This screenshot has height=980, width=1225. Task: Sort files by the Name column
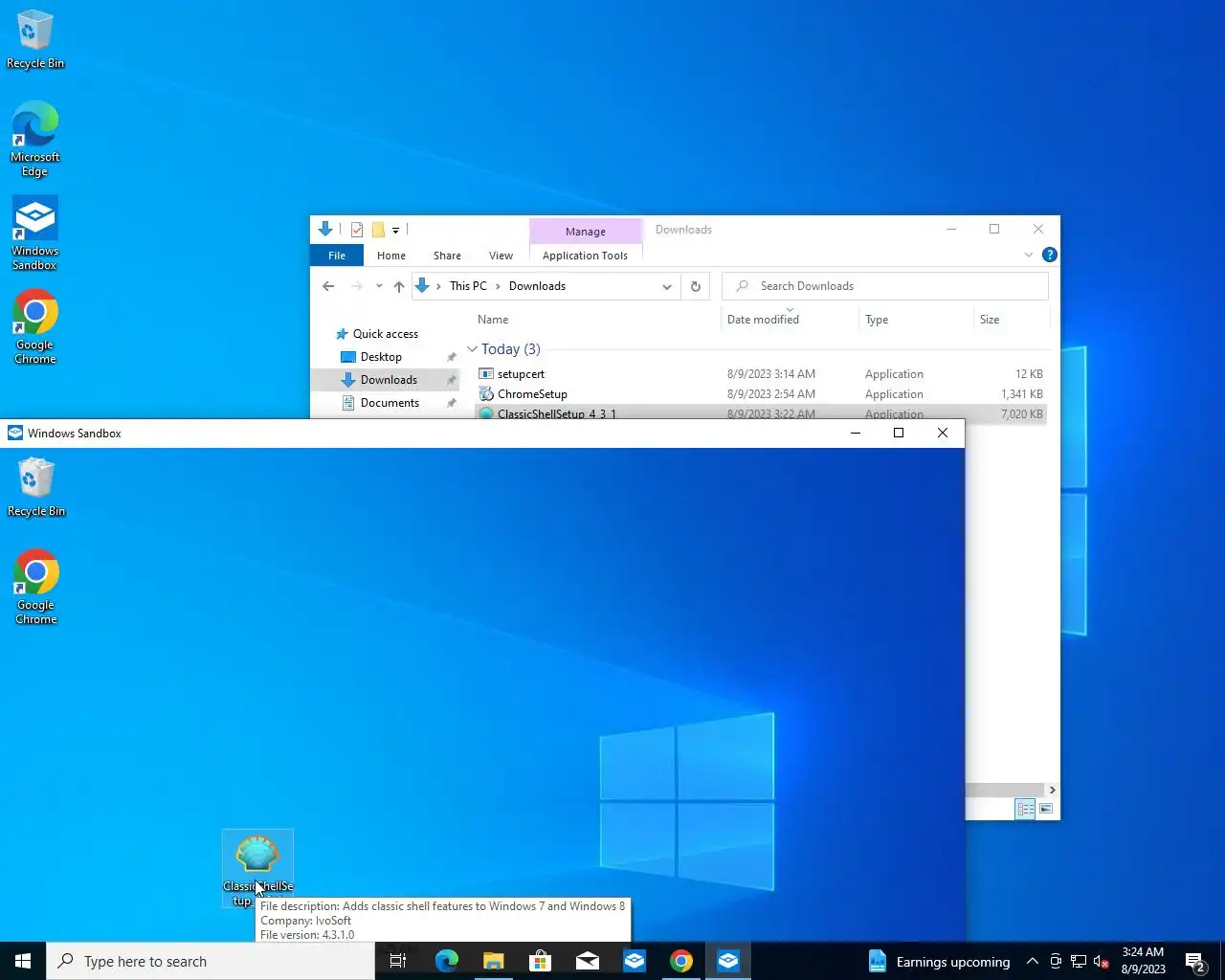point(597,320)
